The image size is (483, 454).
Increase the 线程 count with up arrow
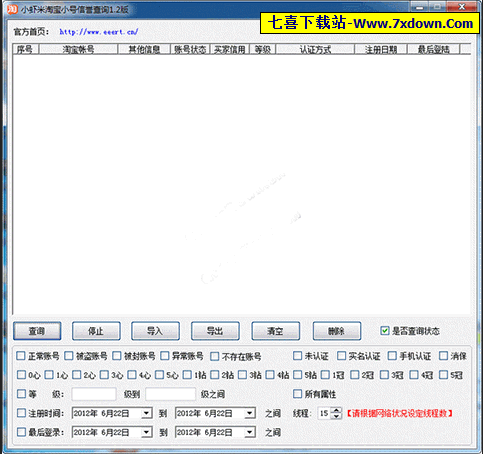[337, 410]
